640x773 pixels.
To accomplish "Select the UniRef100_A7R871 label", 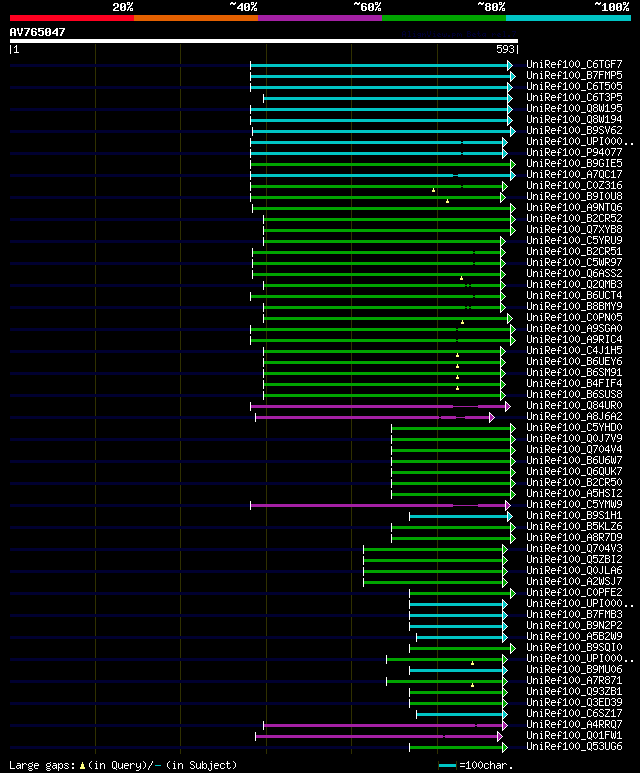I will pos(574,681).
